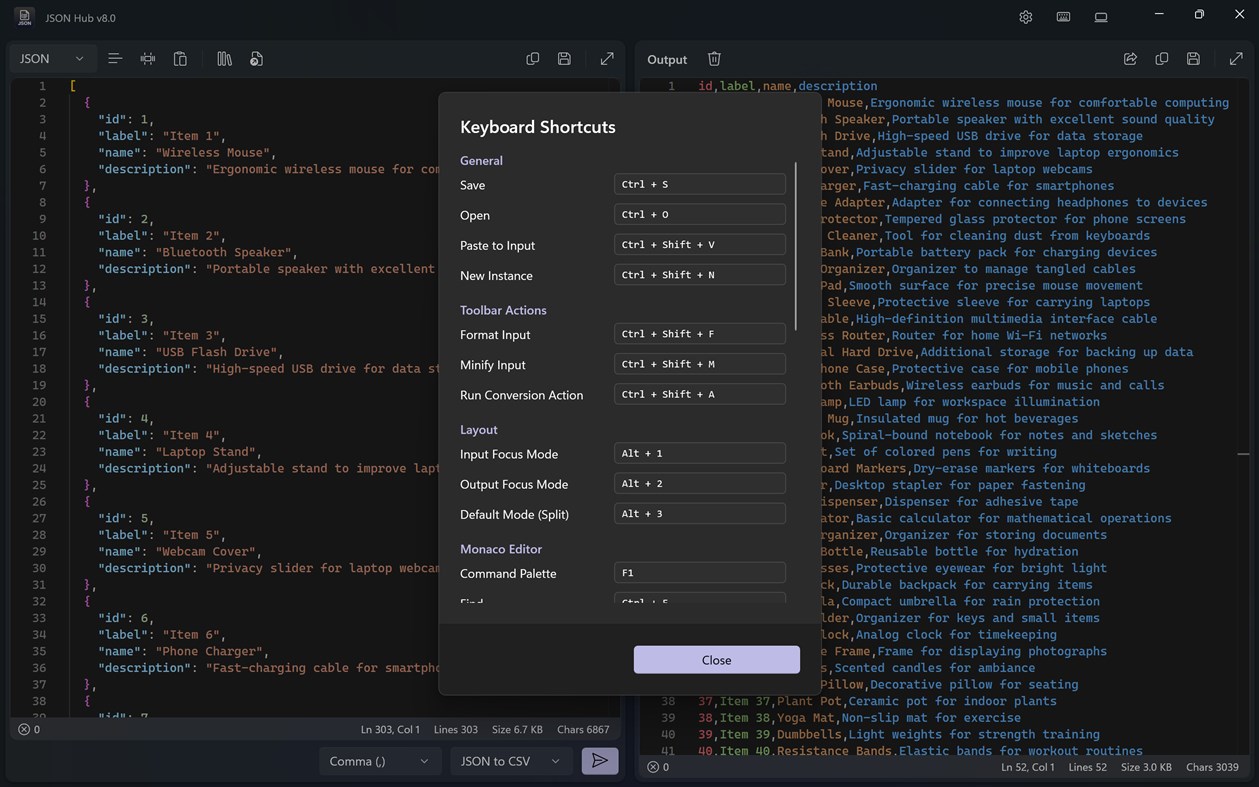Open the JSON to CSV conversion dropdown
Screen dimensions: 1259x787
(x=511, y=761)
